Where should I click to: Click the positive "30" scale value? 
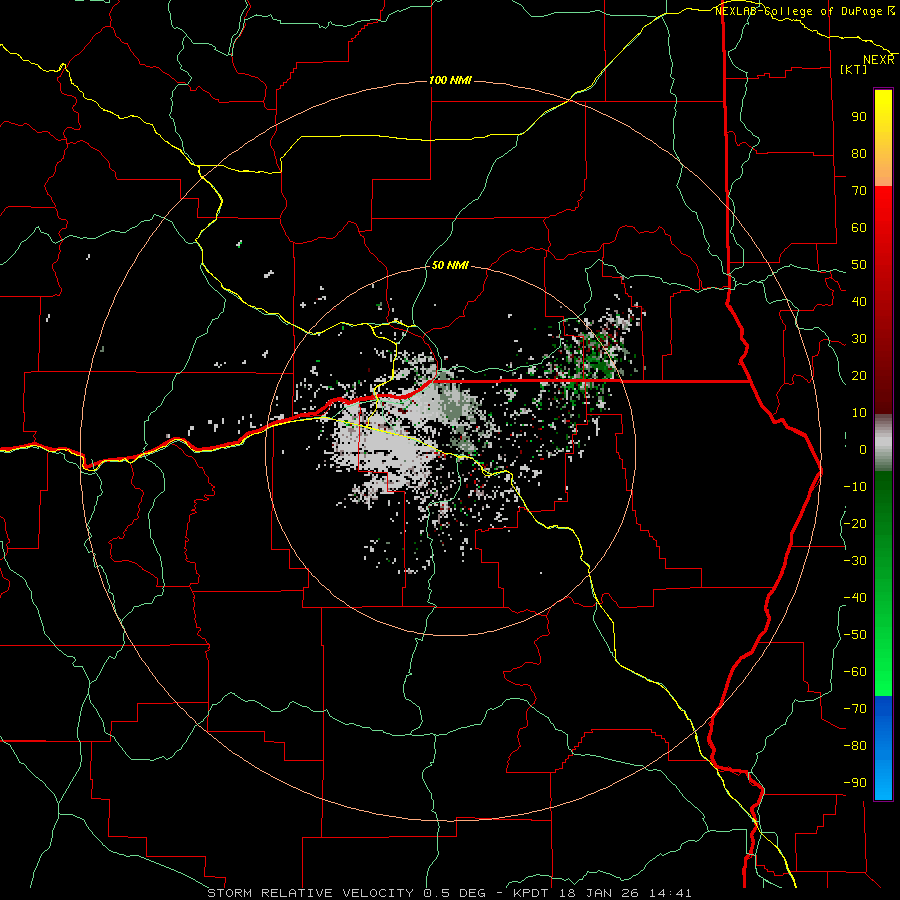pyautogui.click(x=859, y=339)
